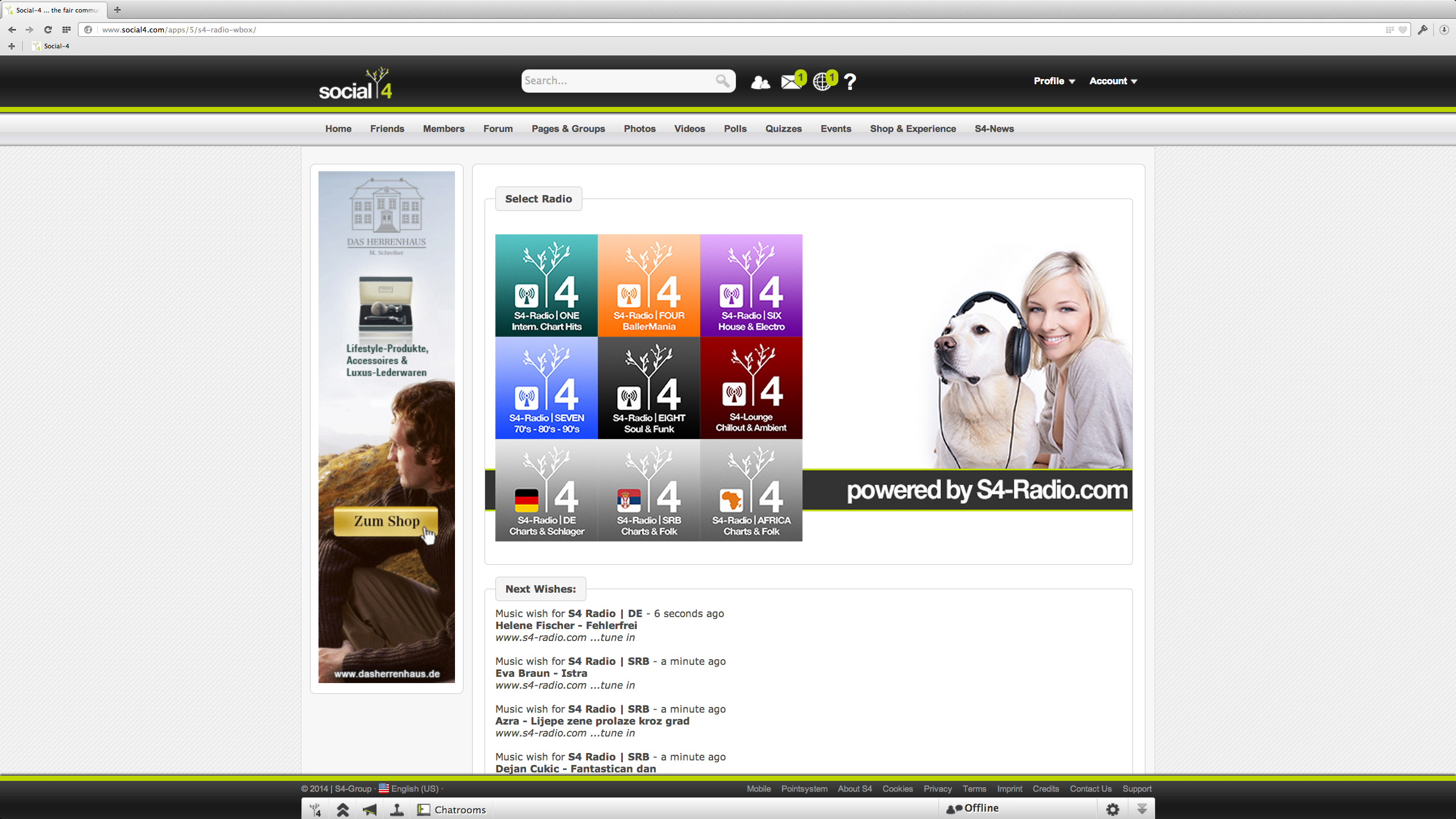Open the Polls menu item
Image resolution: width=1456 pixels, height=819 pixels.
(735, 129)
